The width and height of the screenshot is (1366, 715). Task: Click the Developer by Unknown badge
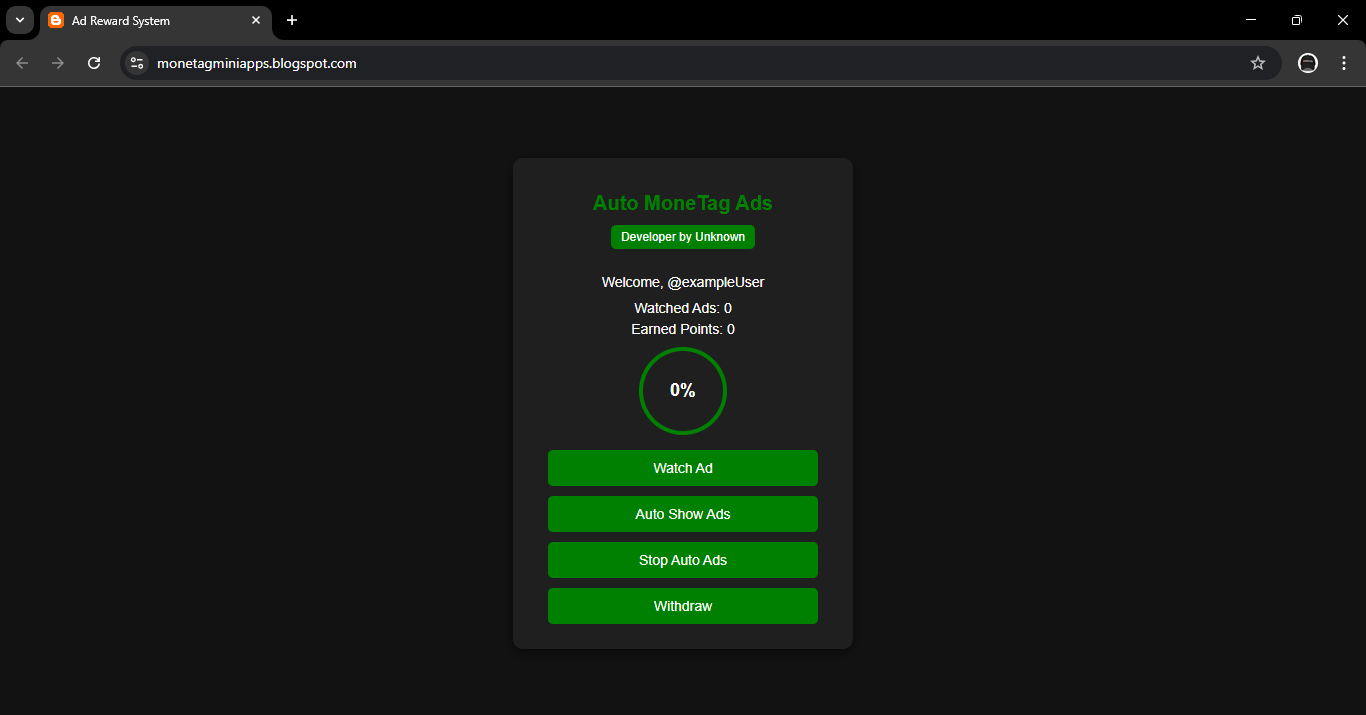682,237
